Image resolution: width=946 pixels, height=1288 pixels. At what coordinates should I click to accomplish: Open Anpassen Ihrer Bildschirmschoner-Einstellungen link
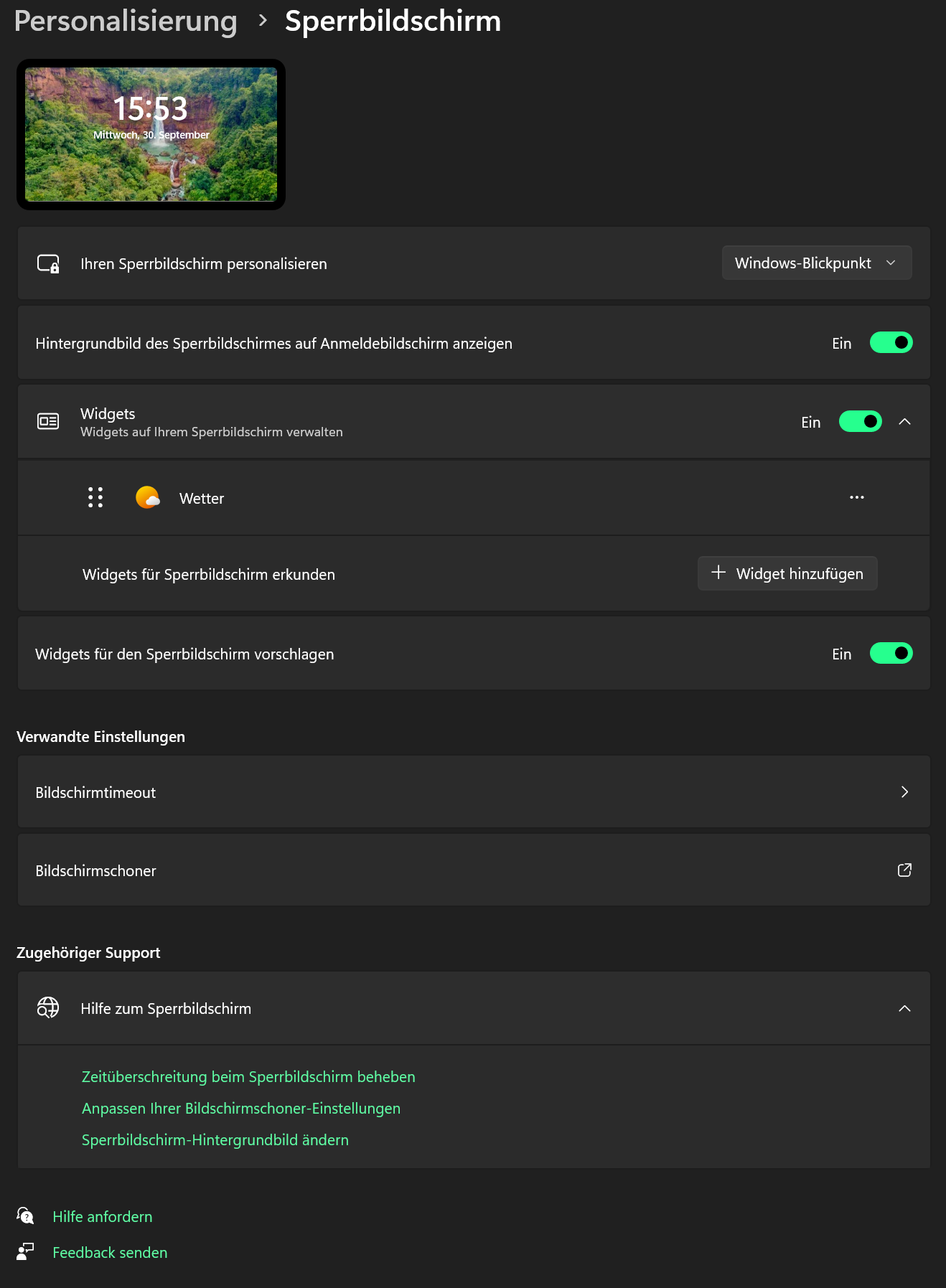pyautogui.click(x=241, y=1108)
